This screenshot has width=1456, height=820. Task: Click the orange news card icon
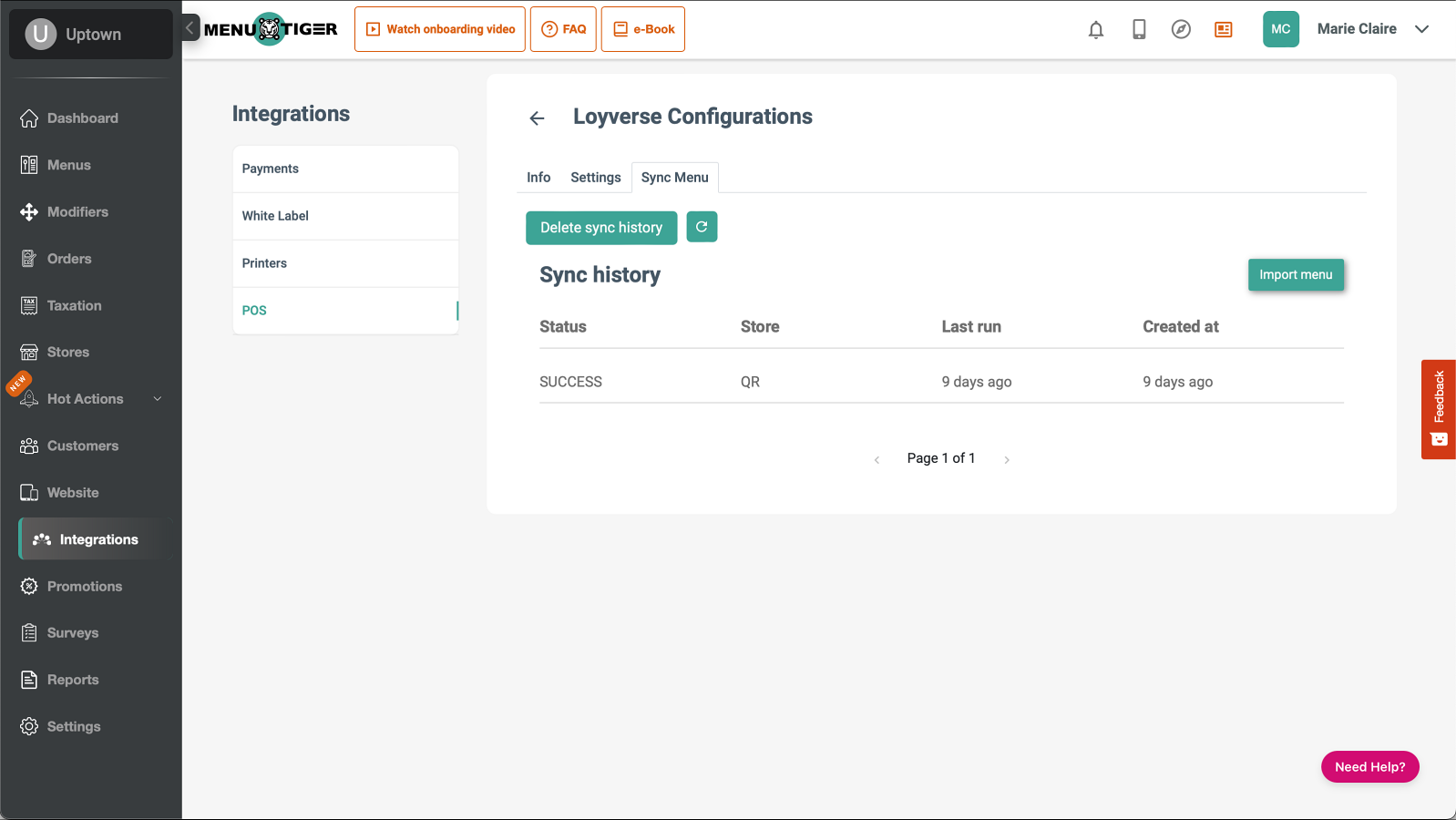[1224, 29]
